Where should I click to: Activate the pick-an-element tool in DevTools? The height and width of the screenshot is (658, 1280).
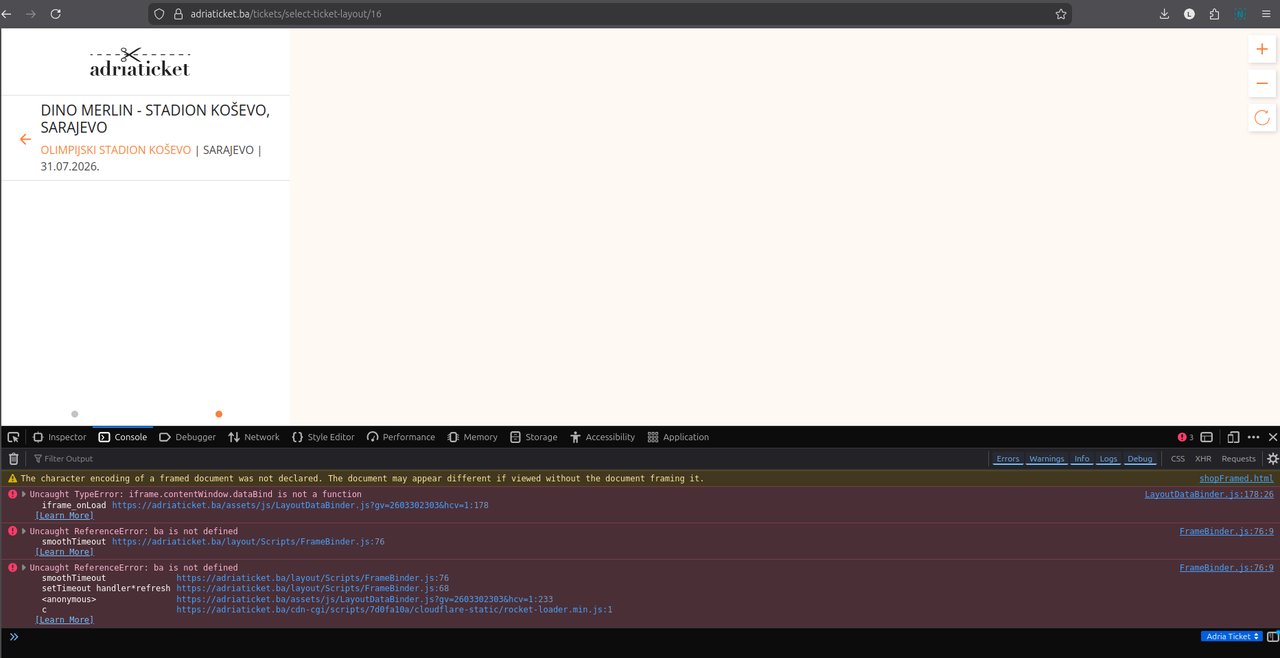click(x=13, y=437)
